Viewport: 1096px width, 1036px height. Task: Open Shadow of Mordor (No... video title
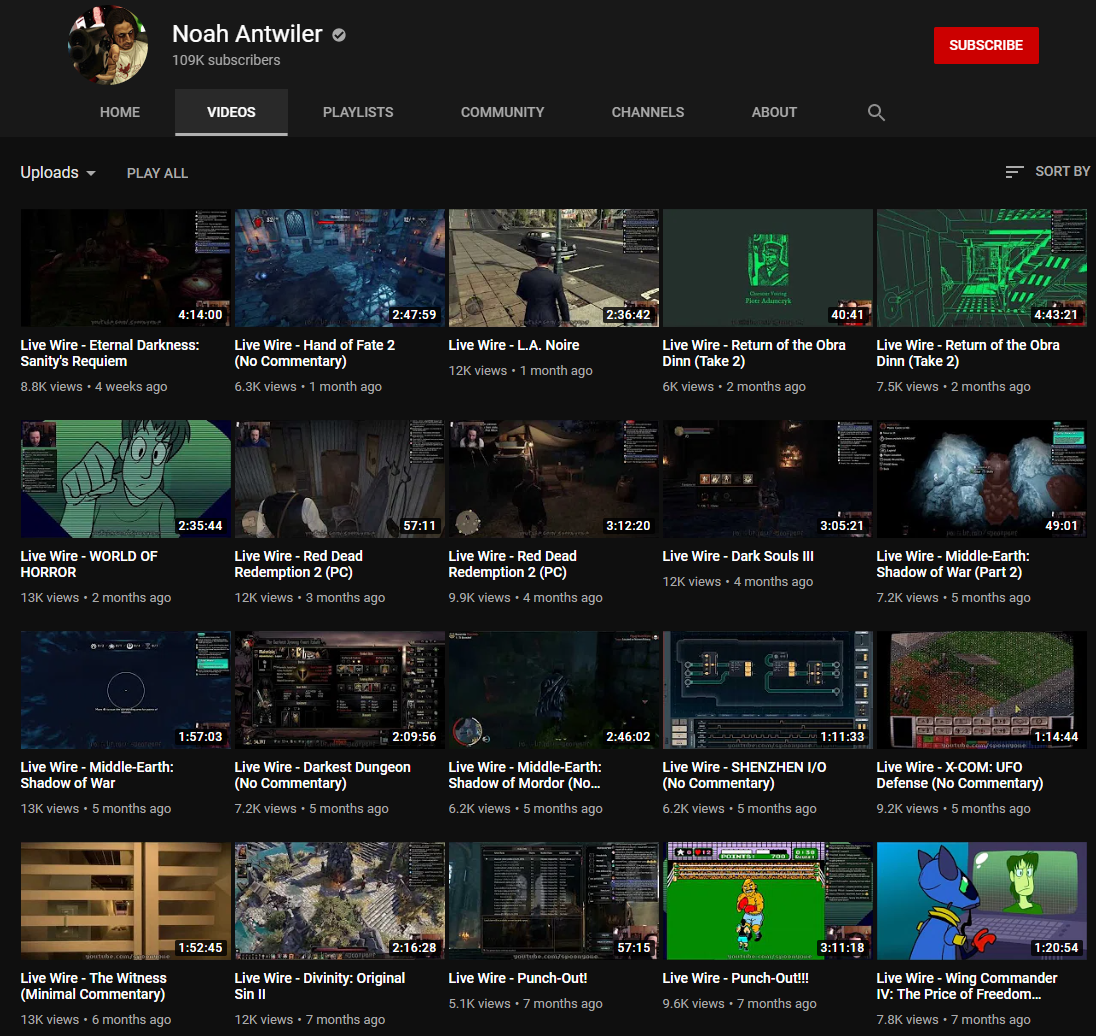(x=524, y=775)
